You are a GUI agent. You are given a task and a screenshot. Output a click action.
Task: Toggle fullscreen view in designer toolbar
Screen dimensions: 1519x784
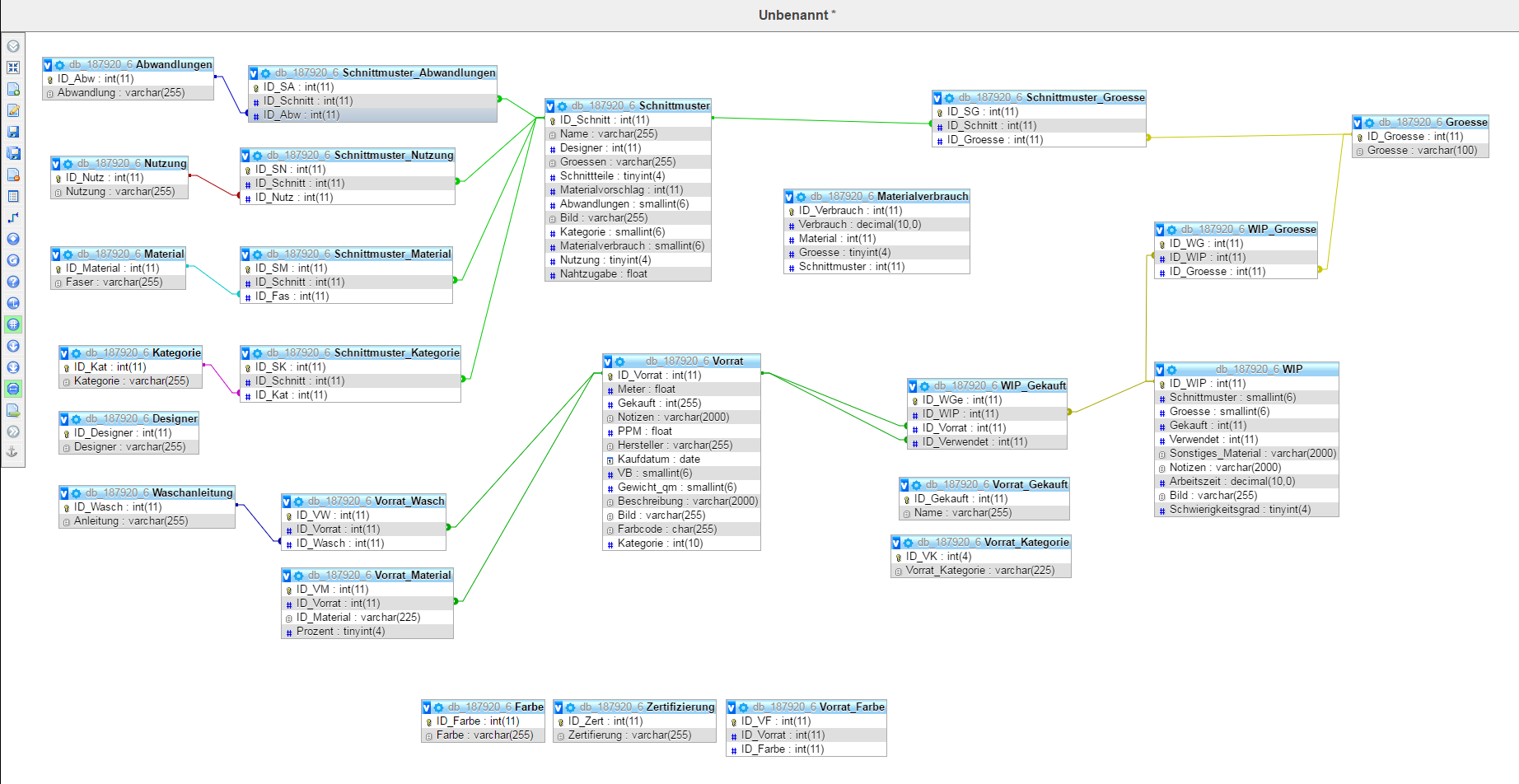point(13,68)
